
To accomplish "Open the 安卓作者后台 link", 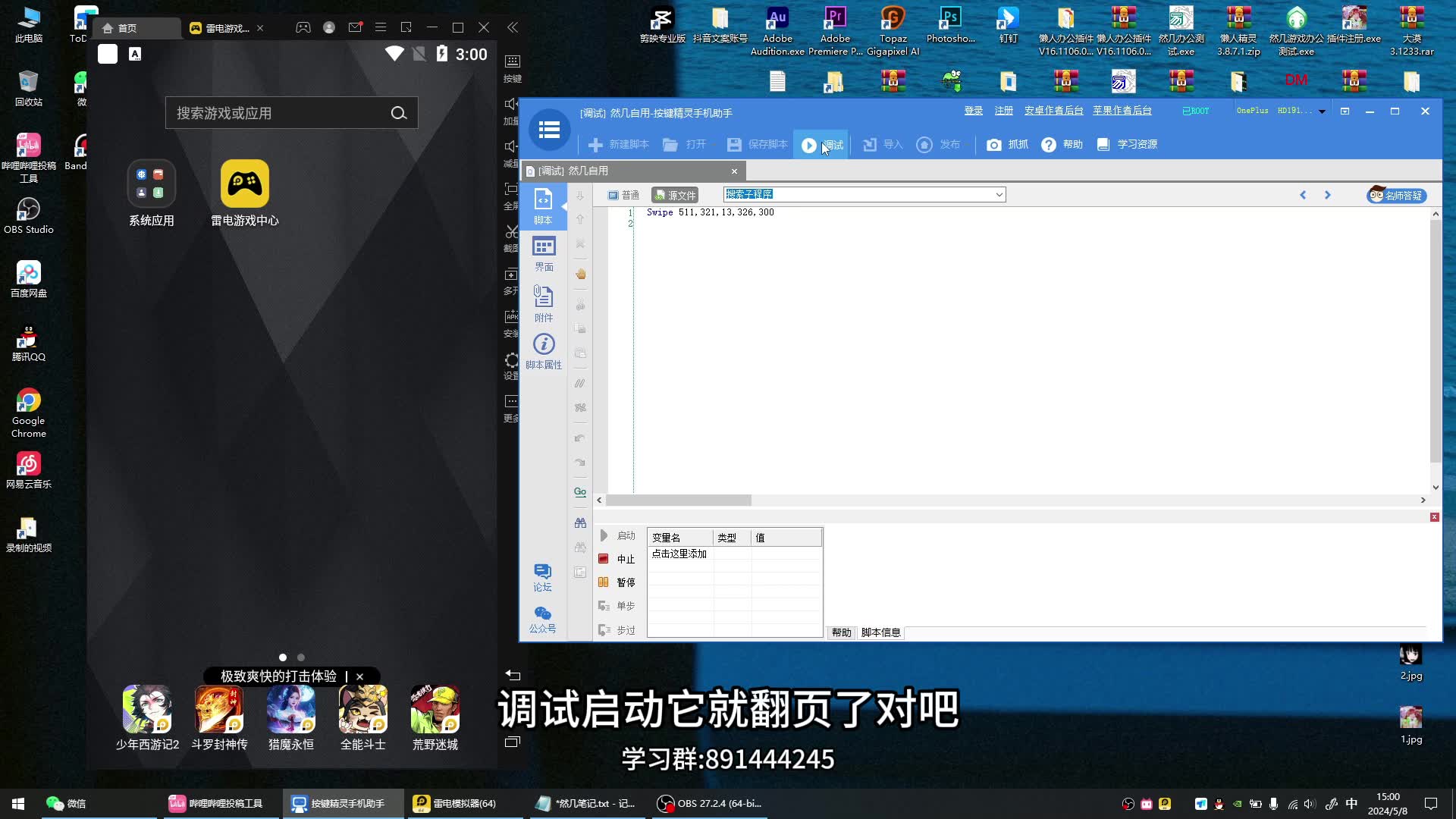I will (1054, 110).
